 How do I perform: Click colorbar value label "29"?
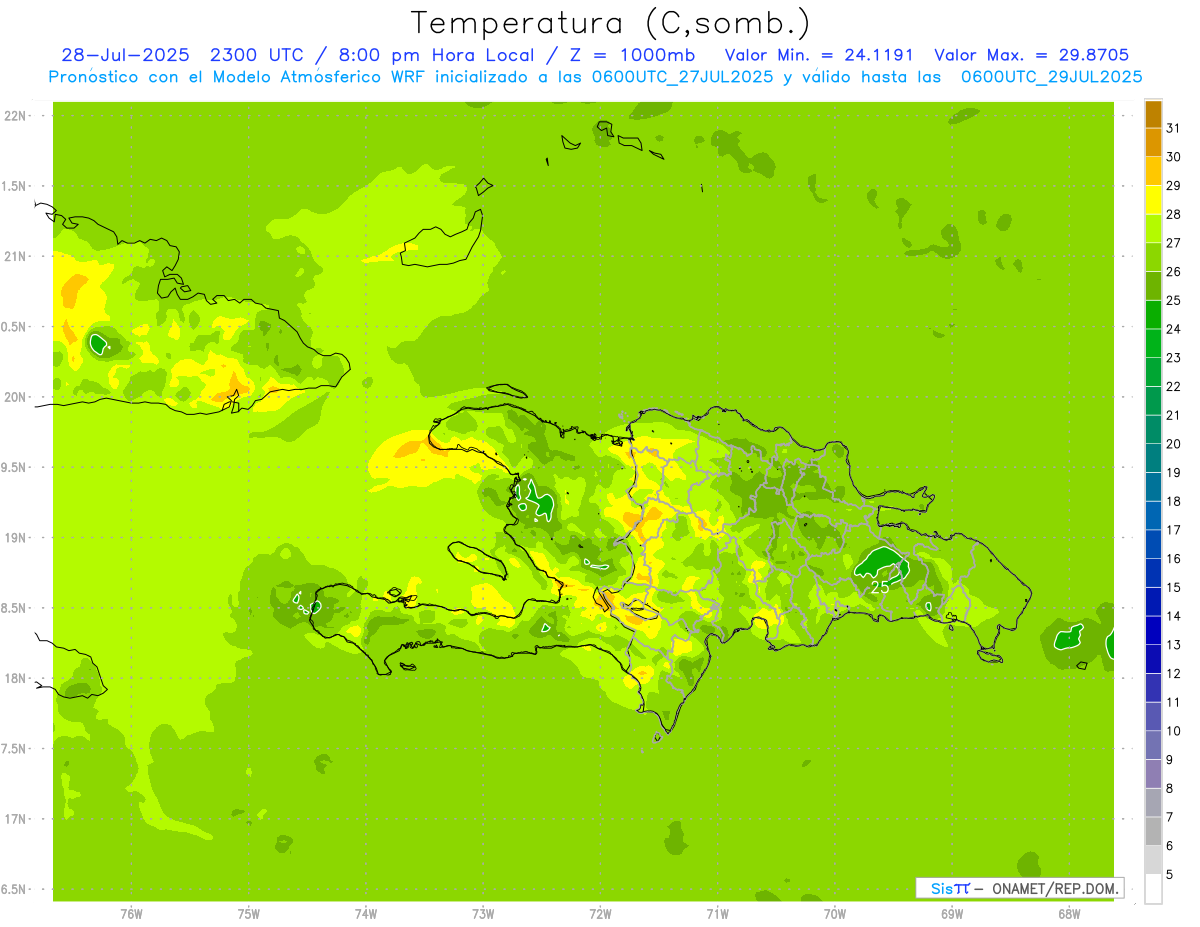coord(1174,185)
